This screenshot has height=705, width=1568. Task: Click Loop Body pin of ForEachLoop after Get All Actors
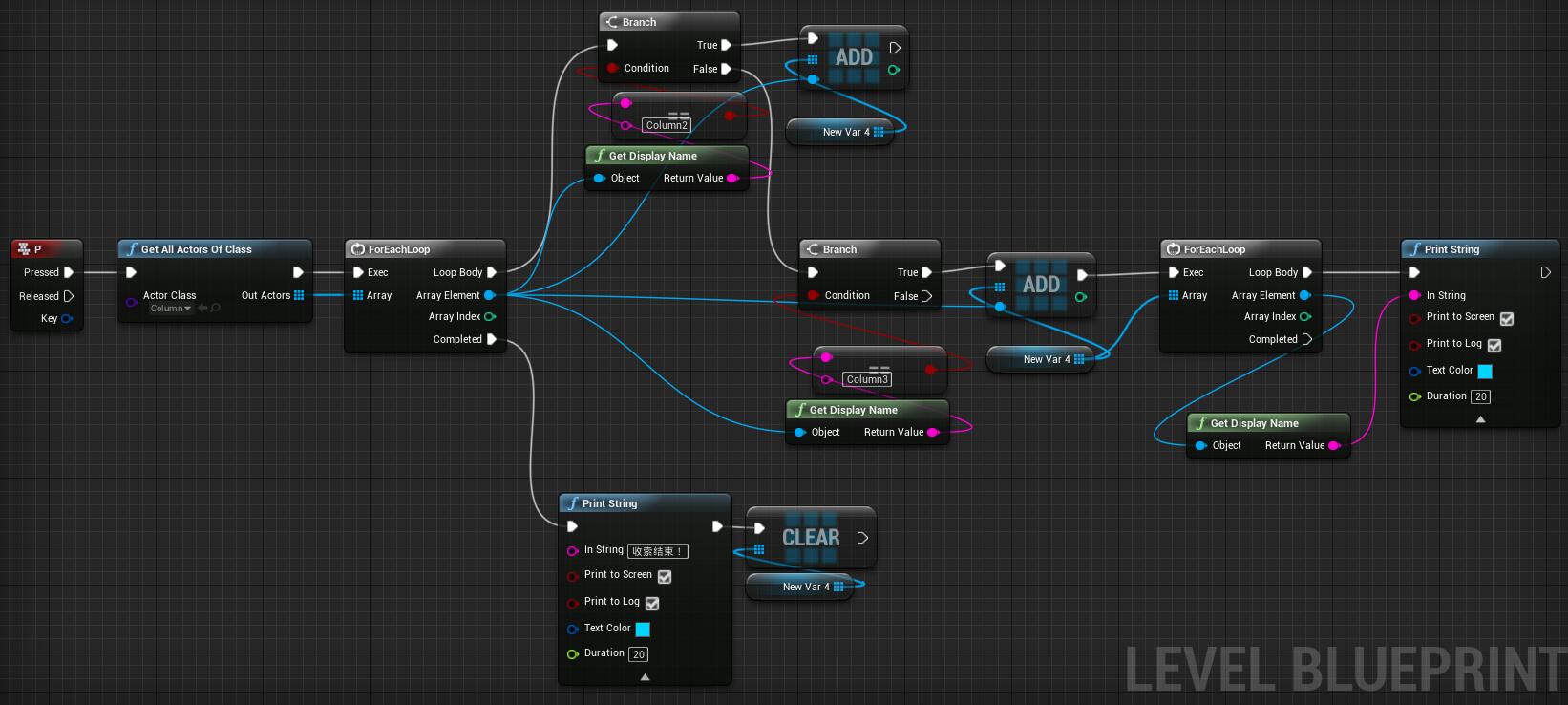[492, 272]
